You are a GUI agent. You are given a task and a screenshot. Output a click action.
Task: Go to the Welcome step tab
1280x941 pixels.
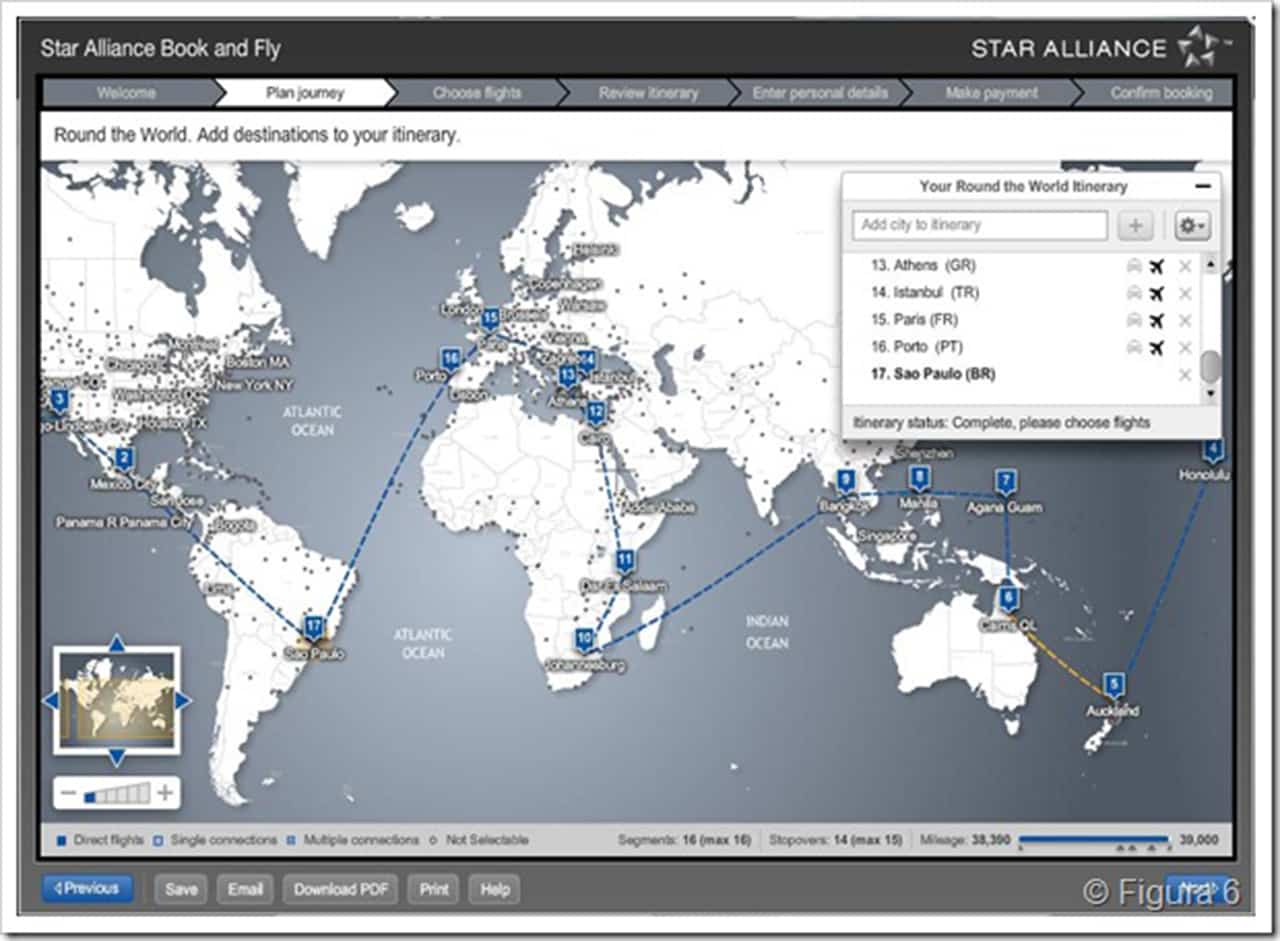[126, 93]
